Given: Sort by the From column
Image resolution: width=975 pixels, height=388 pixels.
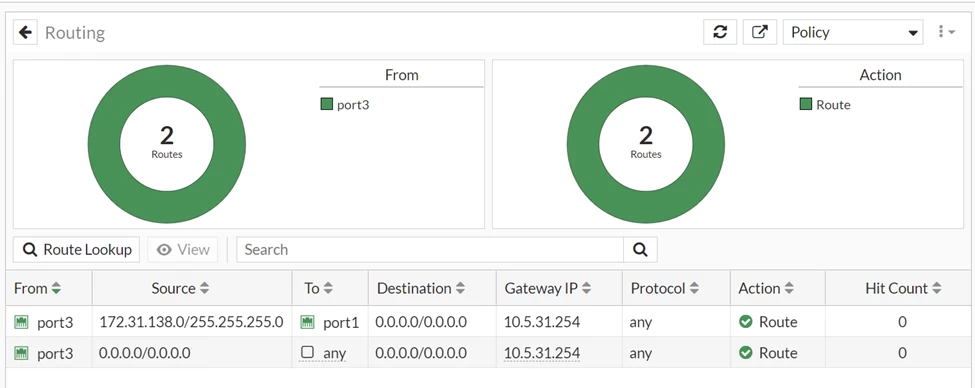Looking at the screenshot, I should pos(56,289).
